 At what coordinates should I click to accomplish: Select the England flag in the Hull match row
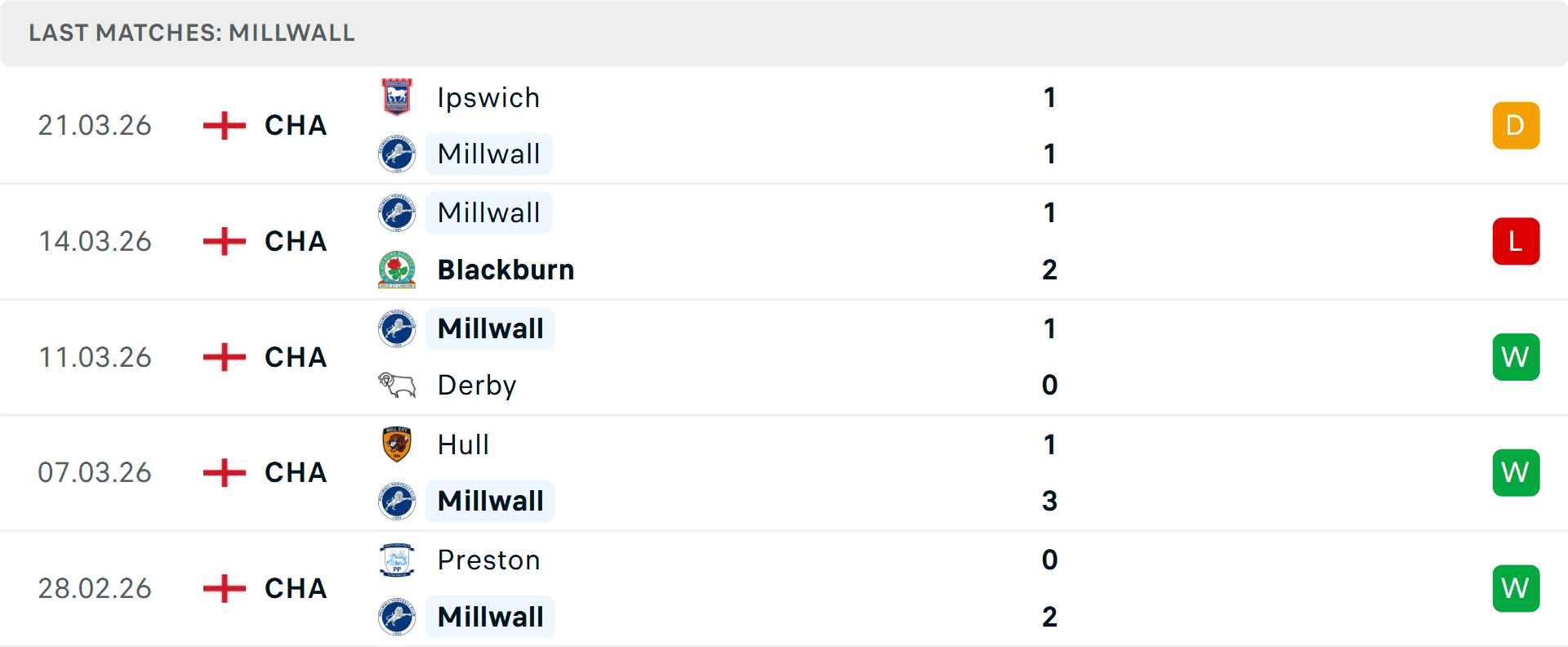(222, 472)
